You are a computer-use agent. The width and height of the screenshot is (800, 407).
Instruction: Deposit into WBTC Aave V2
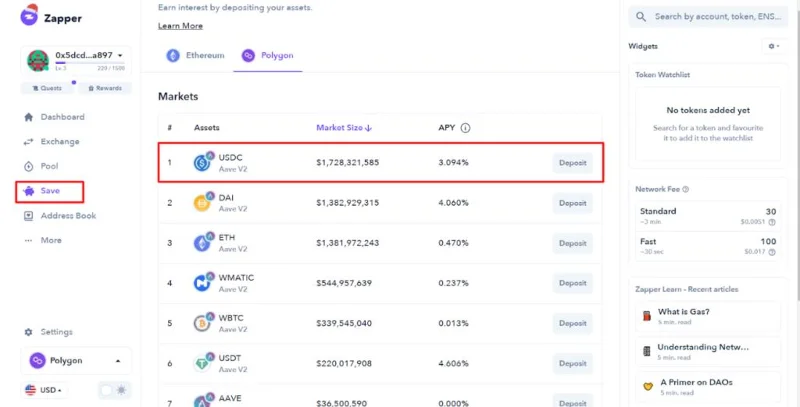tap(572, 323)
